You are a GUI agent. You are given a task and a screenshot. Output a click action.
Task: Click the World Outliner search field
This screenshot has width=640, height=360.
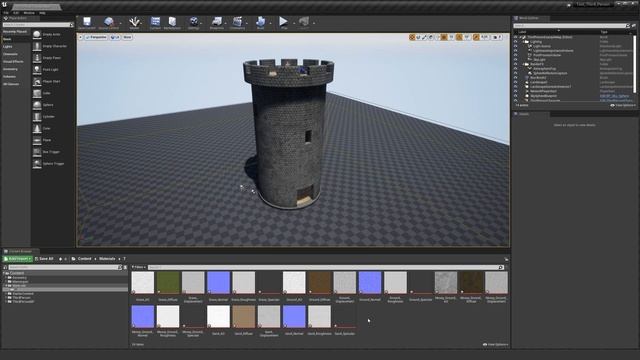[570, 26]
